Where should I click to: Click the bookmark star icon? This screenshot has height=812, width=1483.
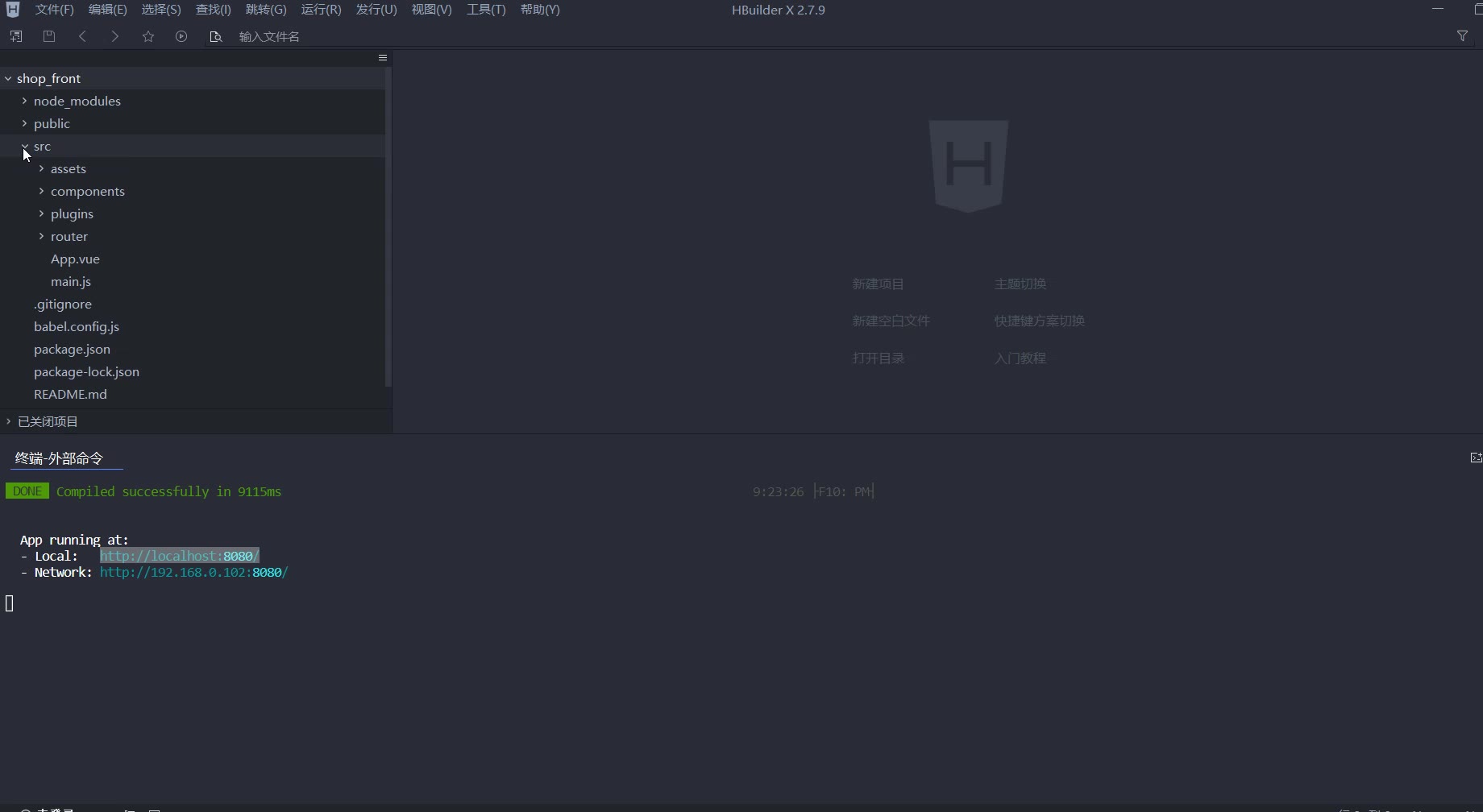(x=148, y=36)
